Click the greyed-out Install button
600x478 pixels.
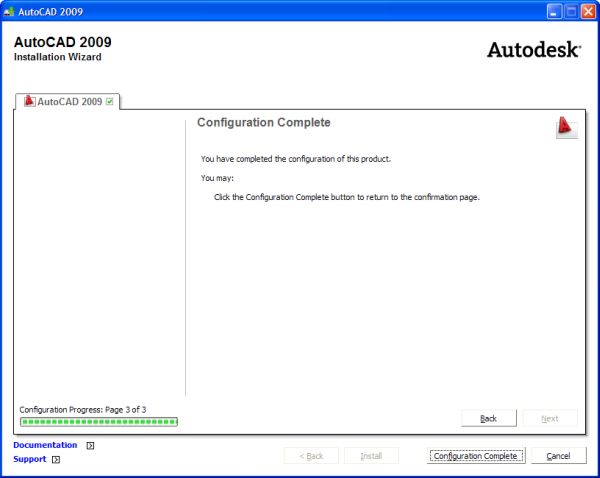pyautogui.click(x=371, y=455)
